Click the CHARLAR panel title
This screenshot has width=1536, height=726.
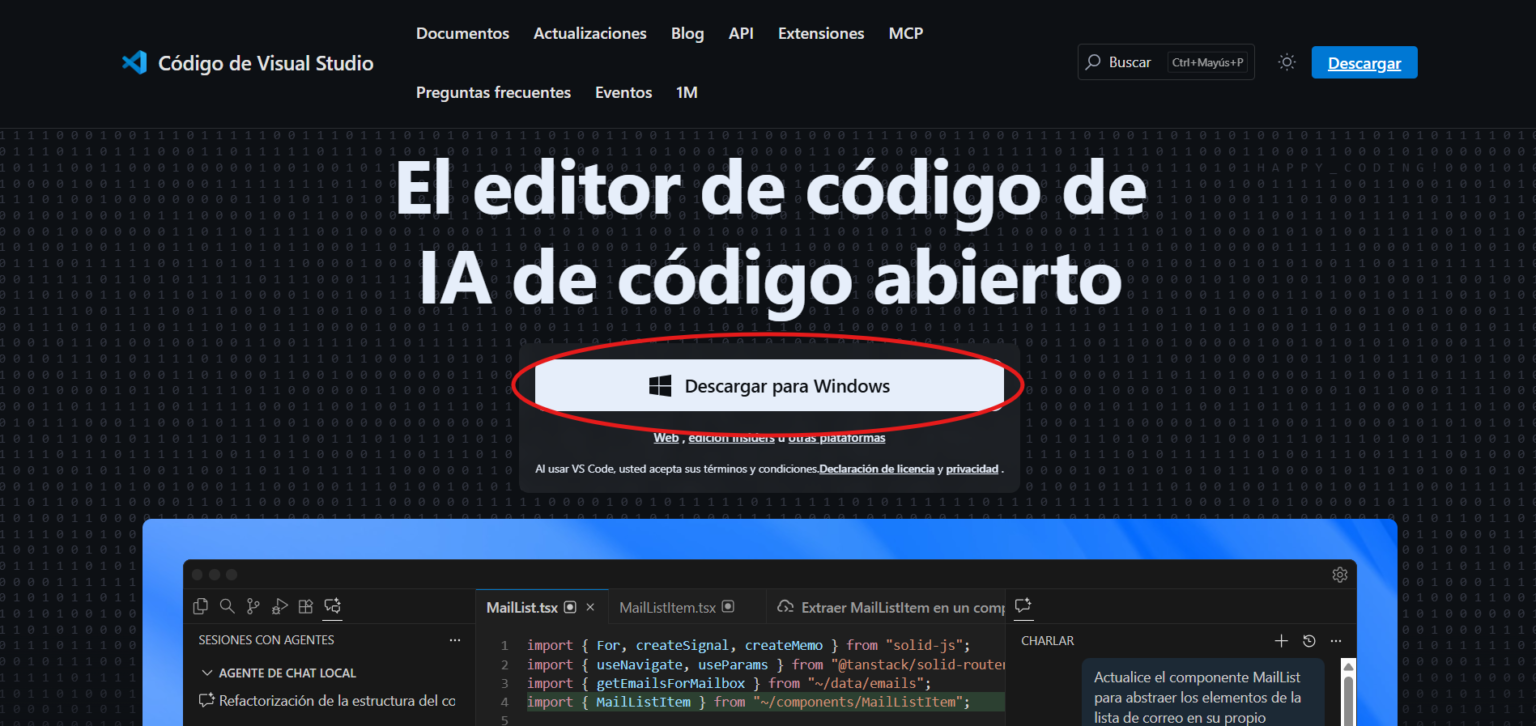coord(1047,640)
